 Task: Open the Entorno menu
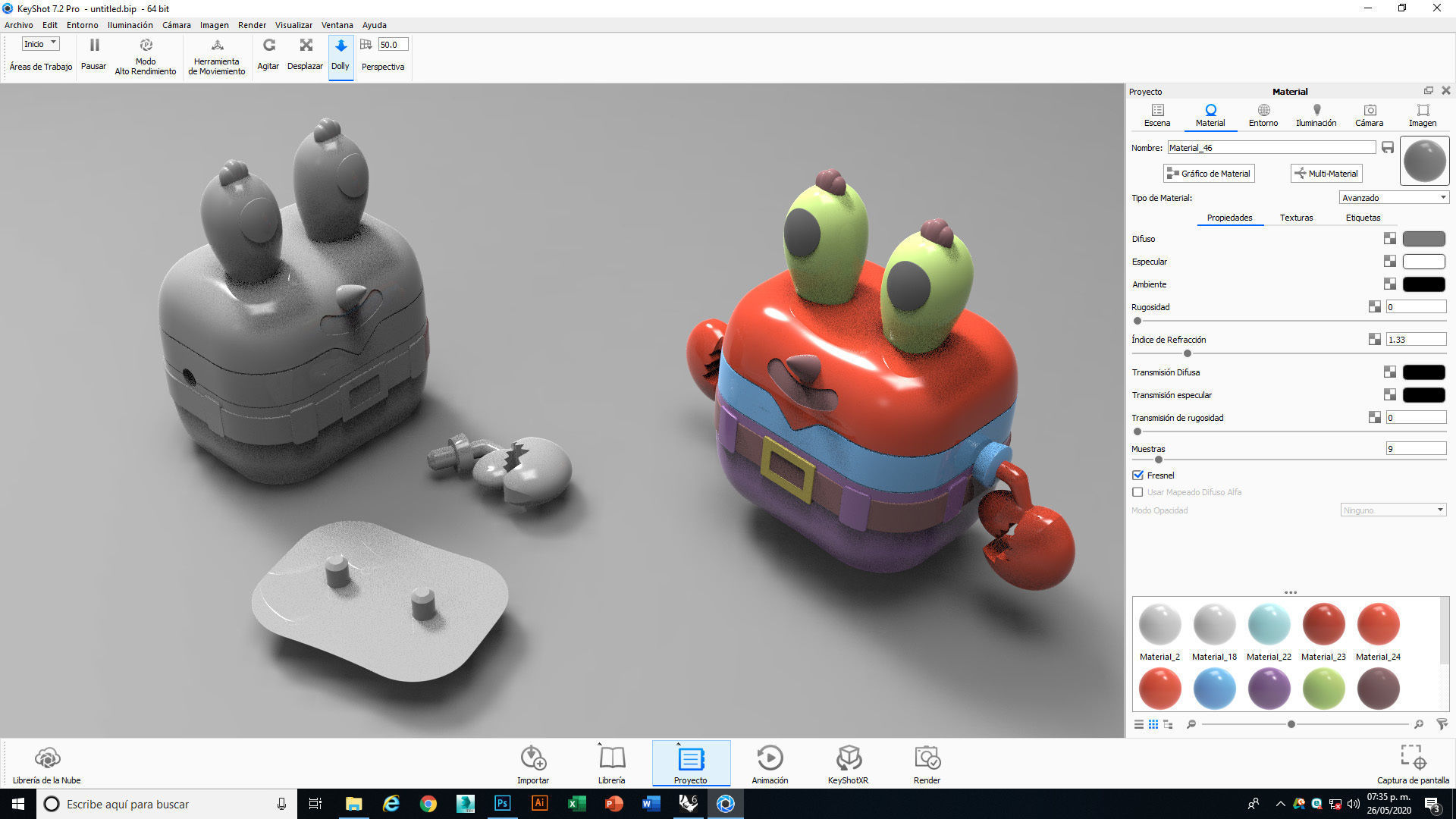(83, 25)
